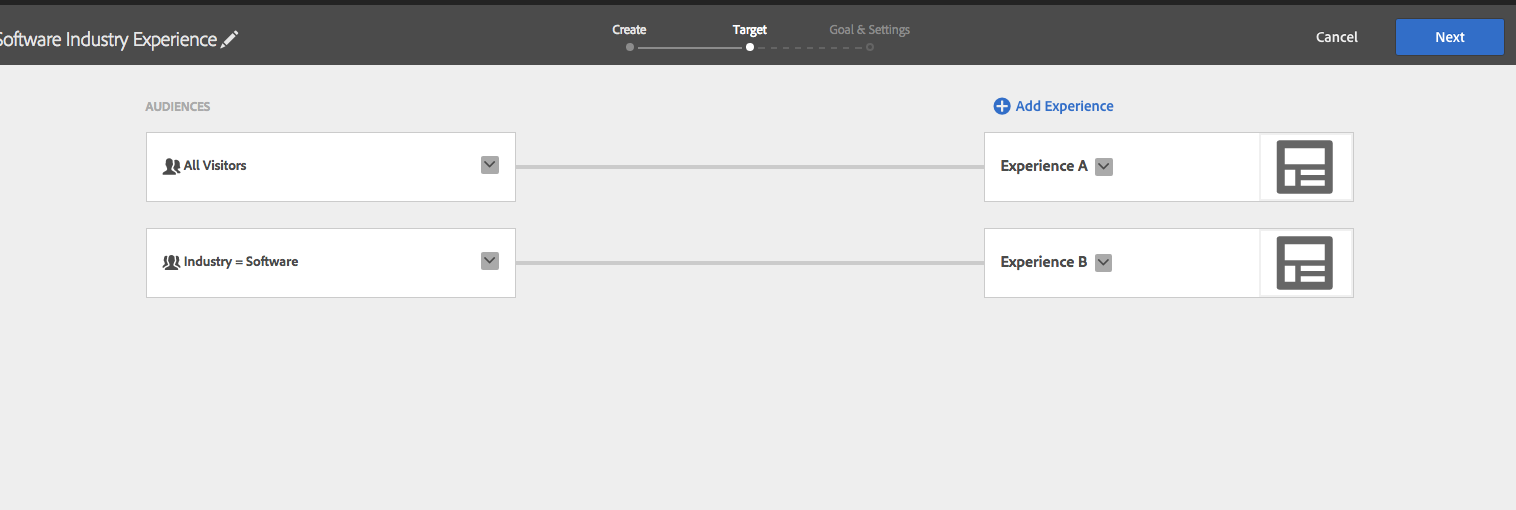Open the Experience B options dropdown
The height and width of the screenshot is (510, 1516).
tap(1104, 263)
